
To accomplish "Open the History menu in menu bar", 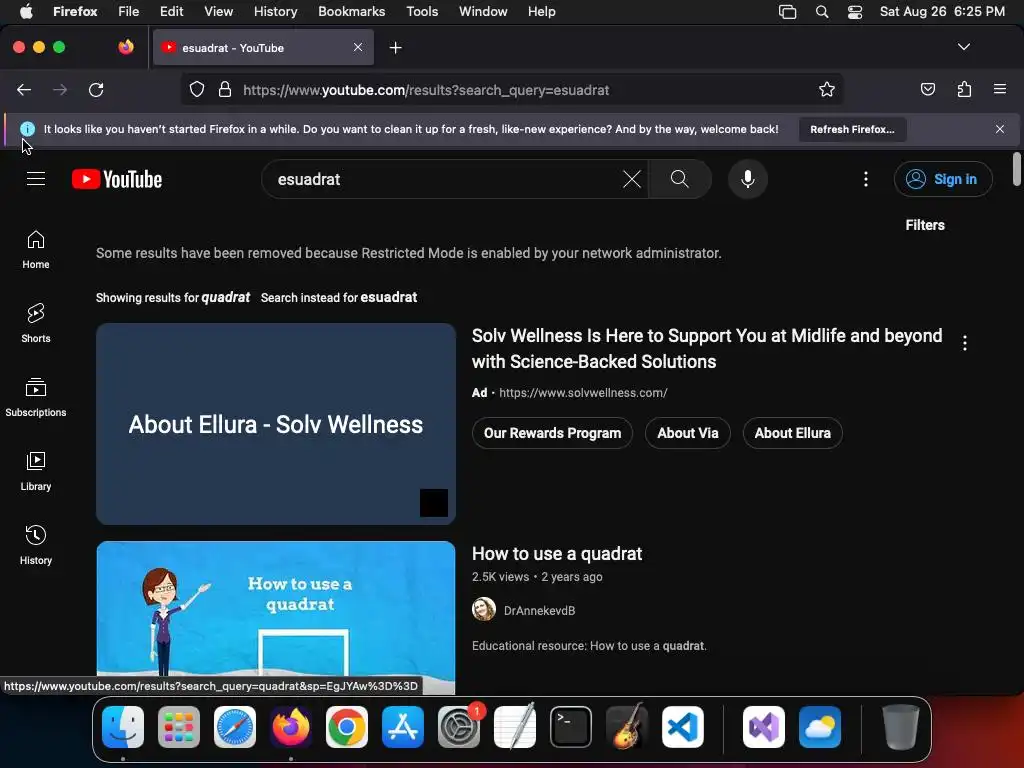I will (x=275, y=12).
